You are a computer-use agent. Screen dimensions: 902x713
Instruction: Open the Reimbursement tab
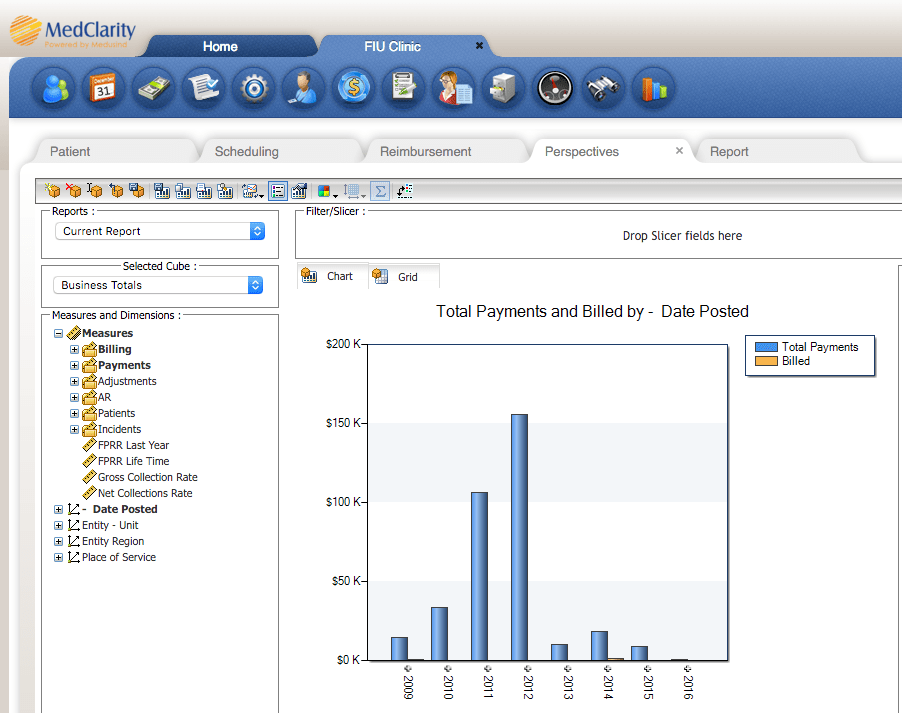[x=425, y=152]
